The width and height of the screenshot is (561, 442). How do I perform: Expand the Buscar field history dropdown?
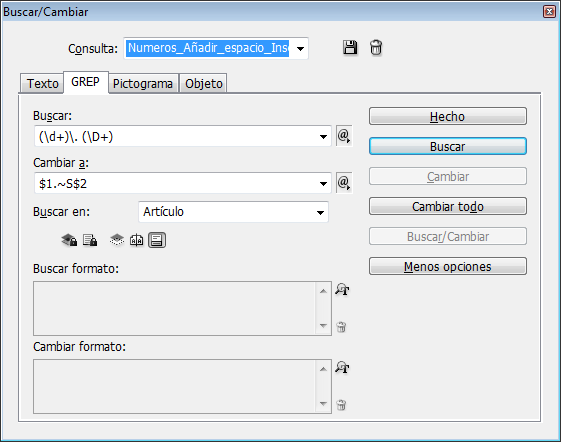tap(323, 136)
